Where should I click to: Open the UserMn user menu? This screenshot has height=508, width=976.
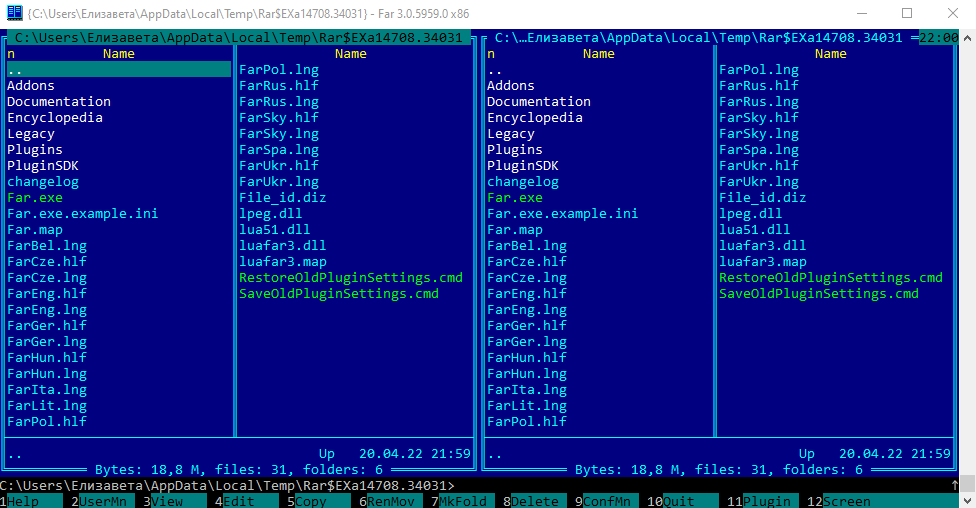click(x=103, y=501)
